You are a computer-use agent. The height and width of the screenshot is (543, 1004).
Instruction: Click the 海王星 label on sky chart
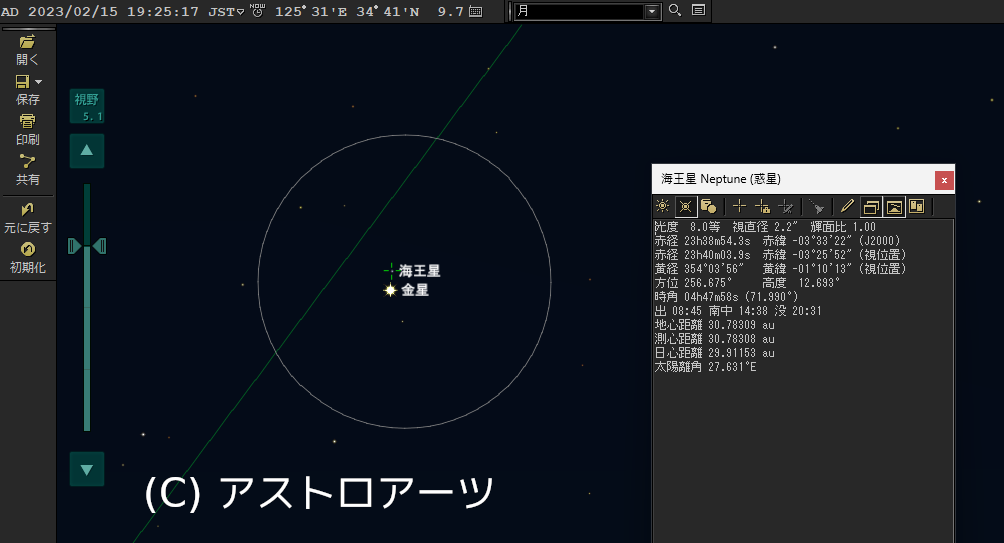419,271
